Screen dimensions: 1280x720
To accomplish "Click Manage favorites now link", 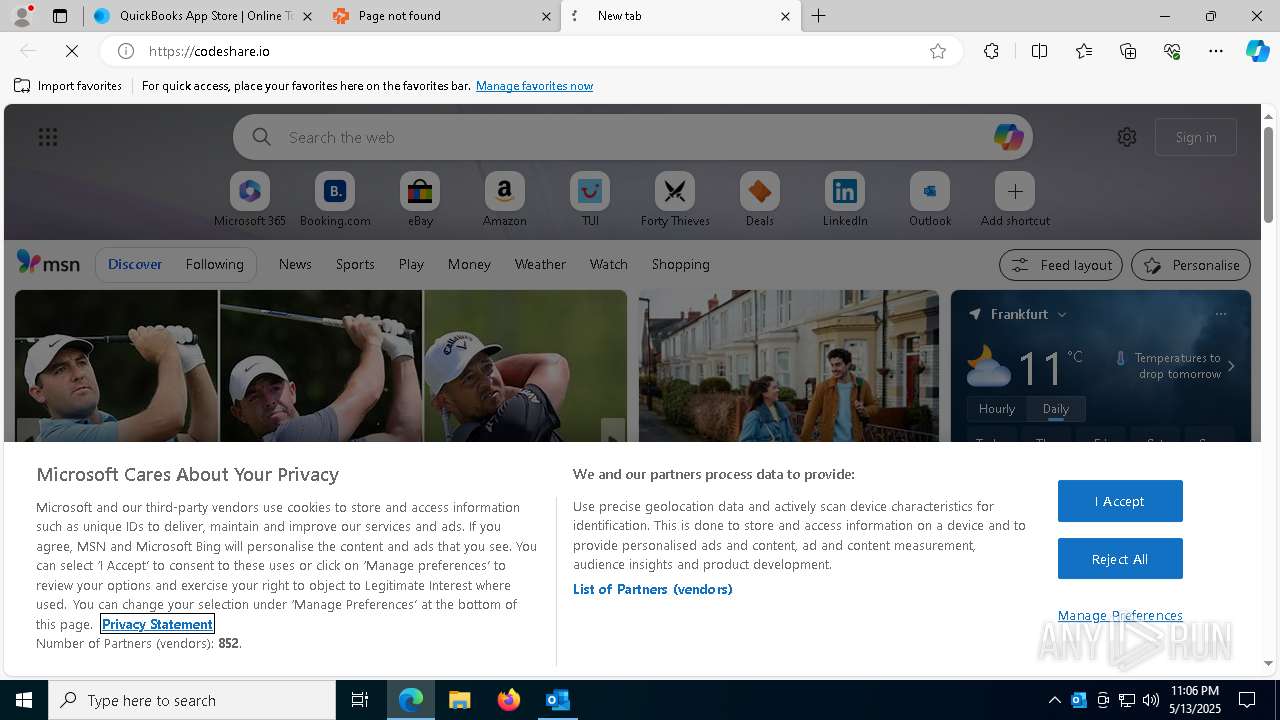I will (x=534, y=86).
